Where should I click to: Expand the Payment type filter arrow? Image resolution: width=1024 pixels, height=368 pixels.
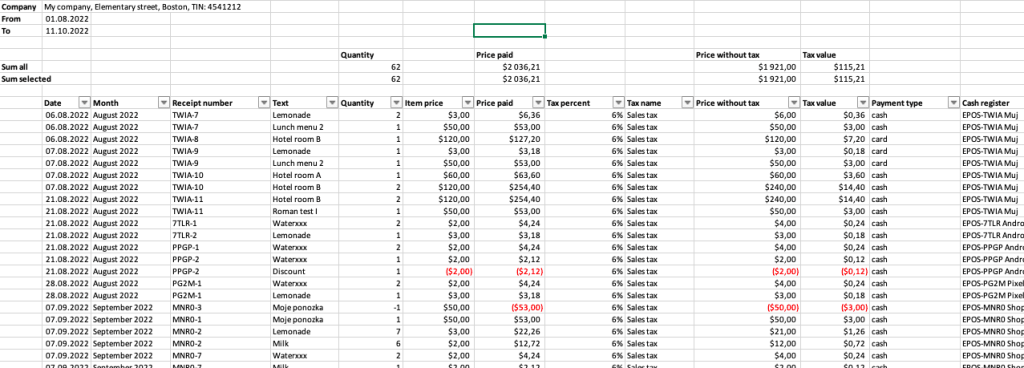click(953, 103)
